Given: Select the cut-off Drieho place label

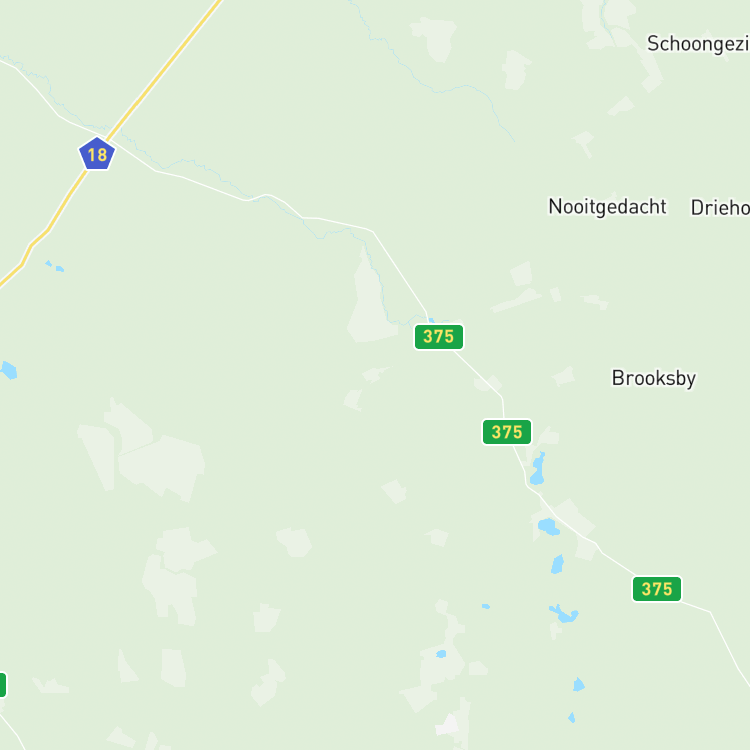Looking at the screenshot, I should [x=720, y=208].
